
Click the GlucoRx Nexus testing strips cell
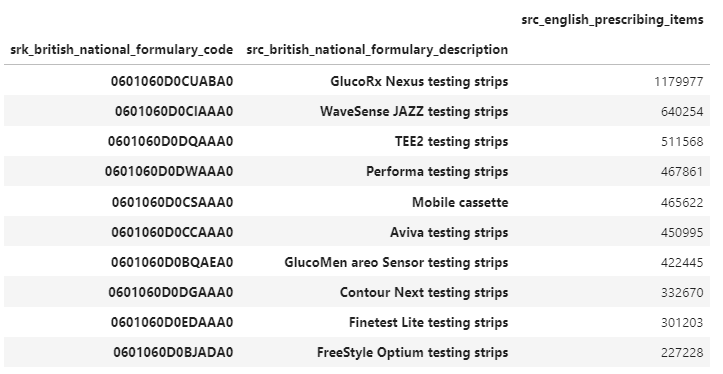pos(419,81)
